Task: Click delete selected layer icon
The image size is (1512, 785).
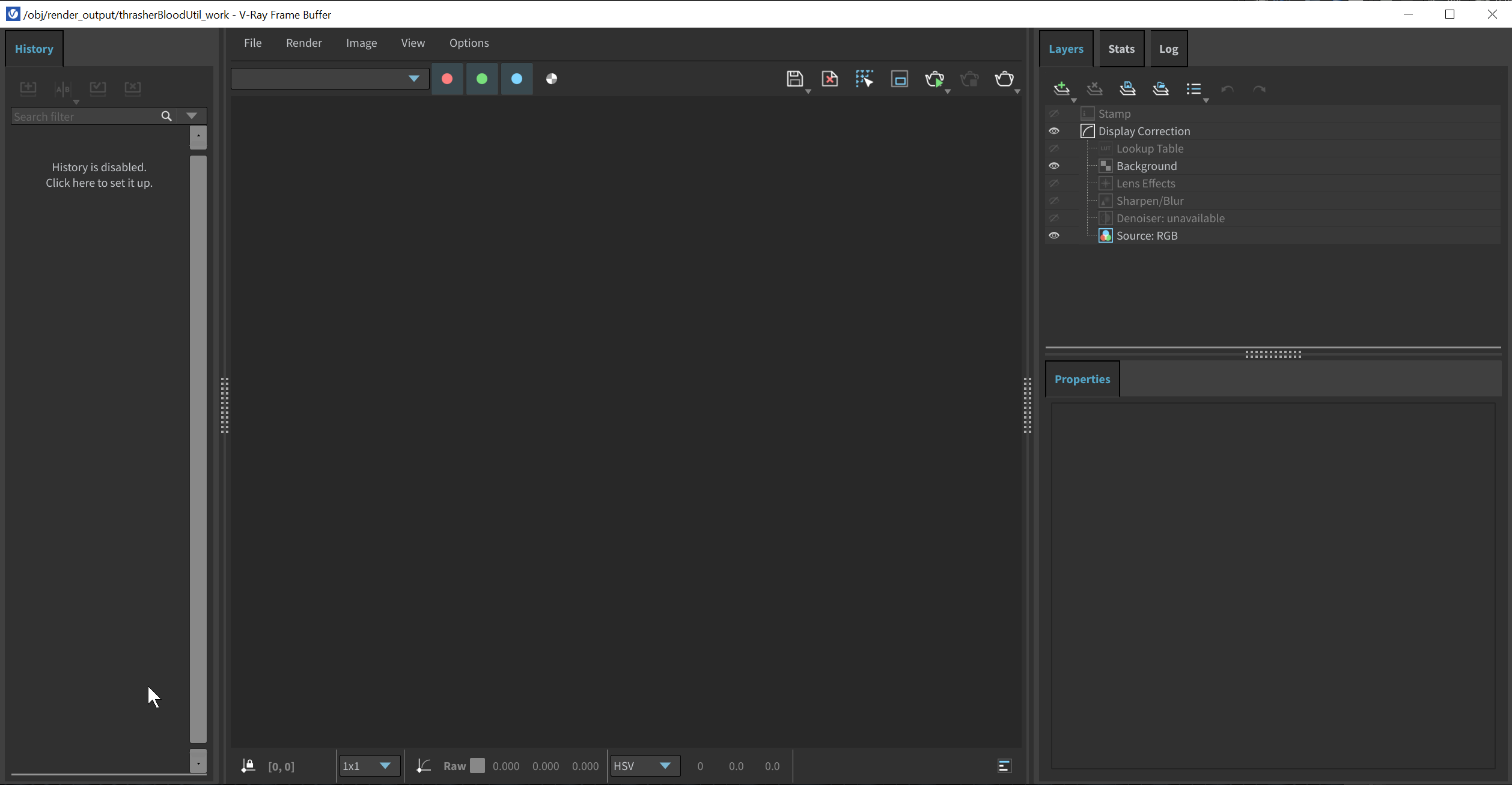Action: (x=1094, y=89)
